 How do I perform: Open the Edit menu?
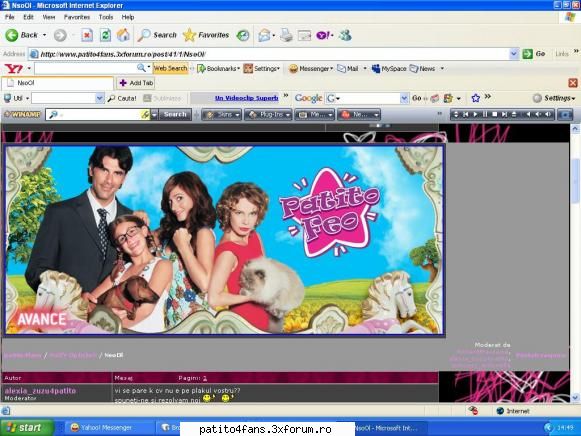pos(28,17)
